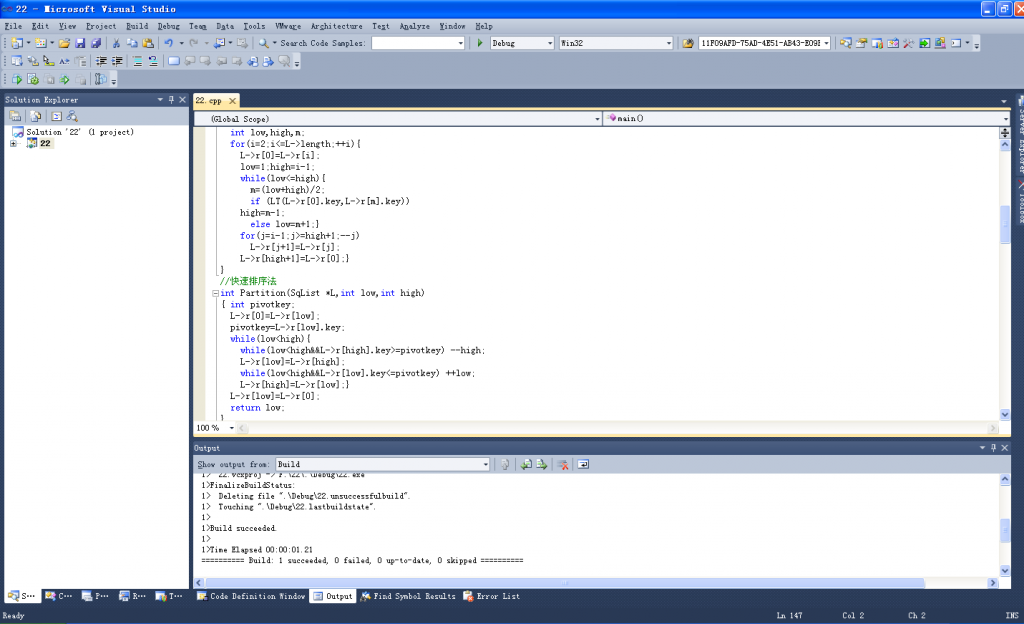Refresh the Solution Explorer view

tap(57, 116)
